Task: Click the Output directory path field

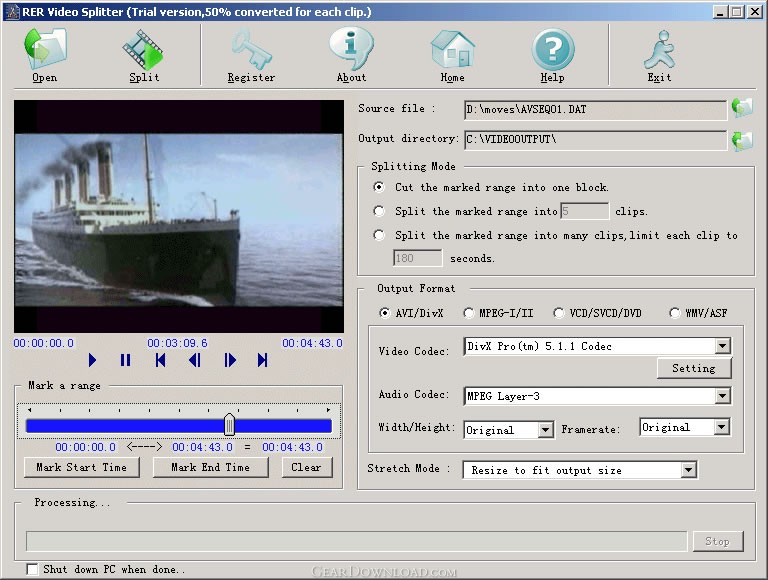Action: (x=595, y=140)
